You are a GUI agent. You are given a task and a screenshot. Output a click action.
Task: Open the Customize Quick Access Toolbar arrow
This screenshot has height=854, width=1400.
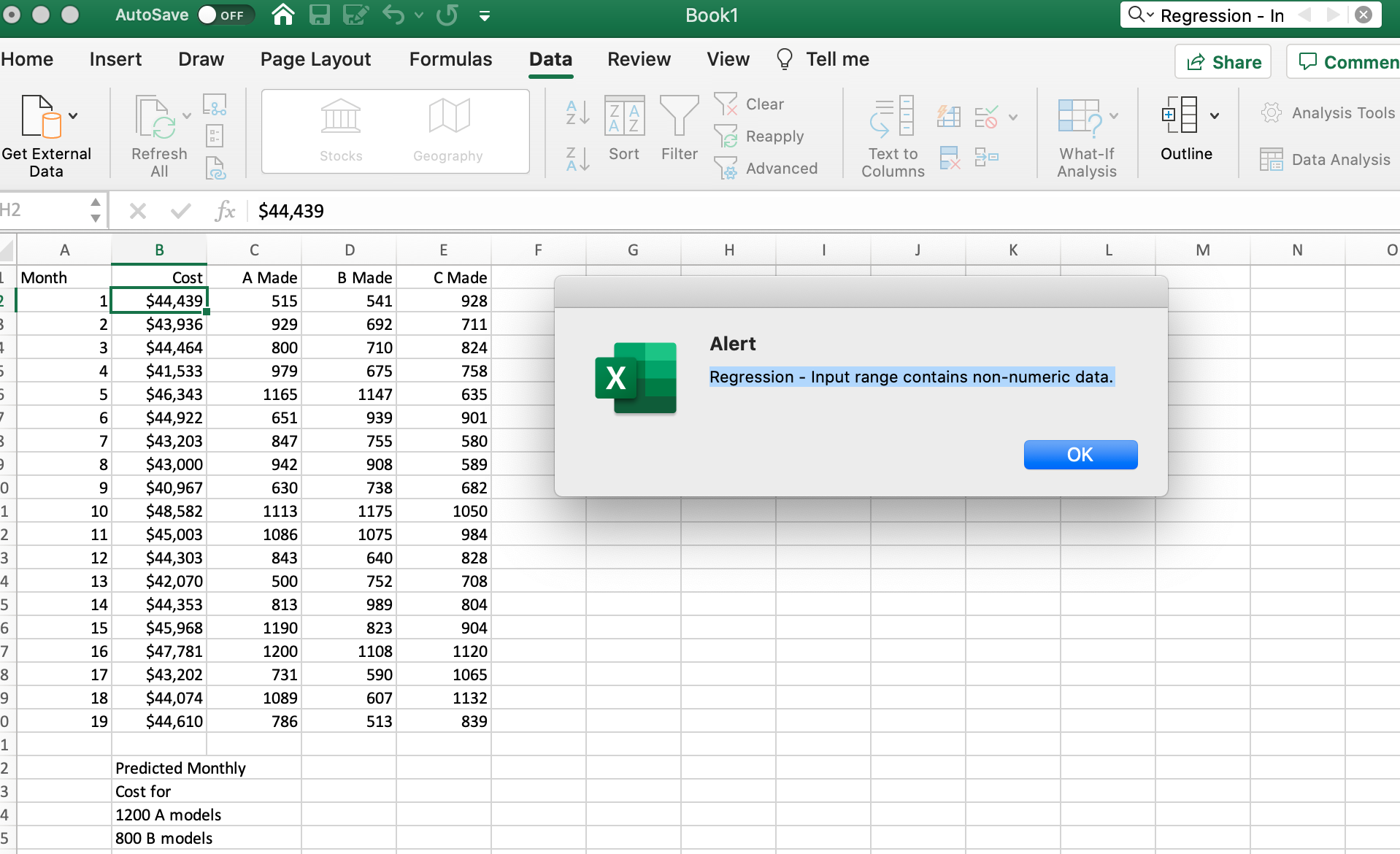[x=485, y=15]
